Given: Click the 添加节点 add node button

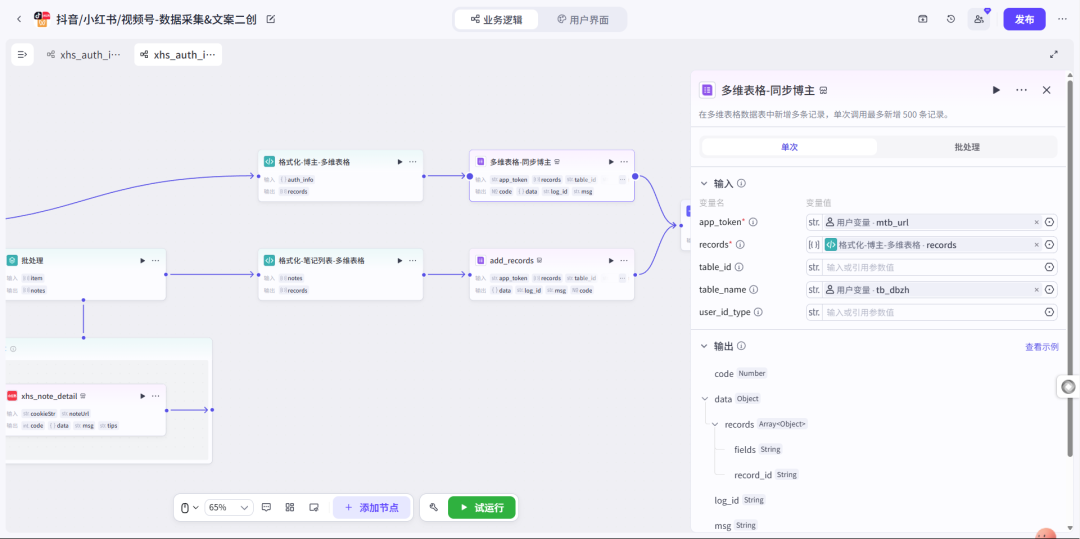Looking at the screenshot, I should (371, 507).
